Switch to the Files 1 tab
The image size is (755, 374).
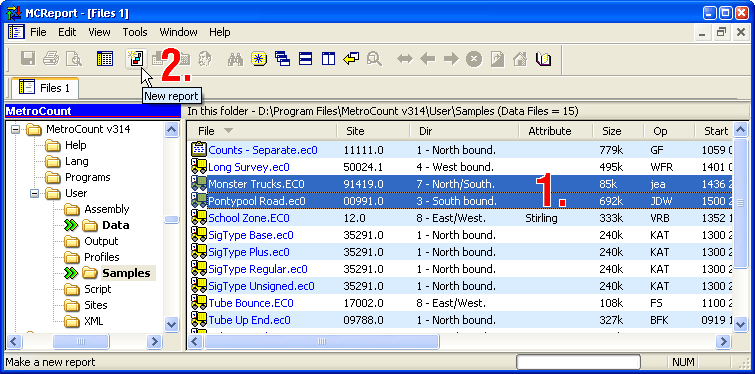45,88
